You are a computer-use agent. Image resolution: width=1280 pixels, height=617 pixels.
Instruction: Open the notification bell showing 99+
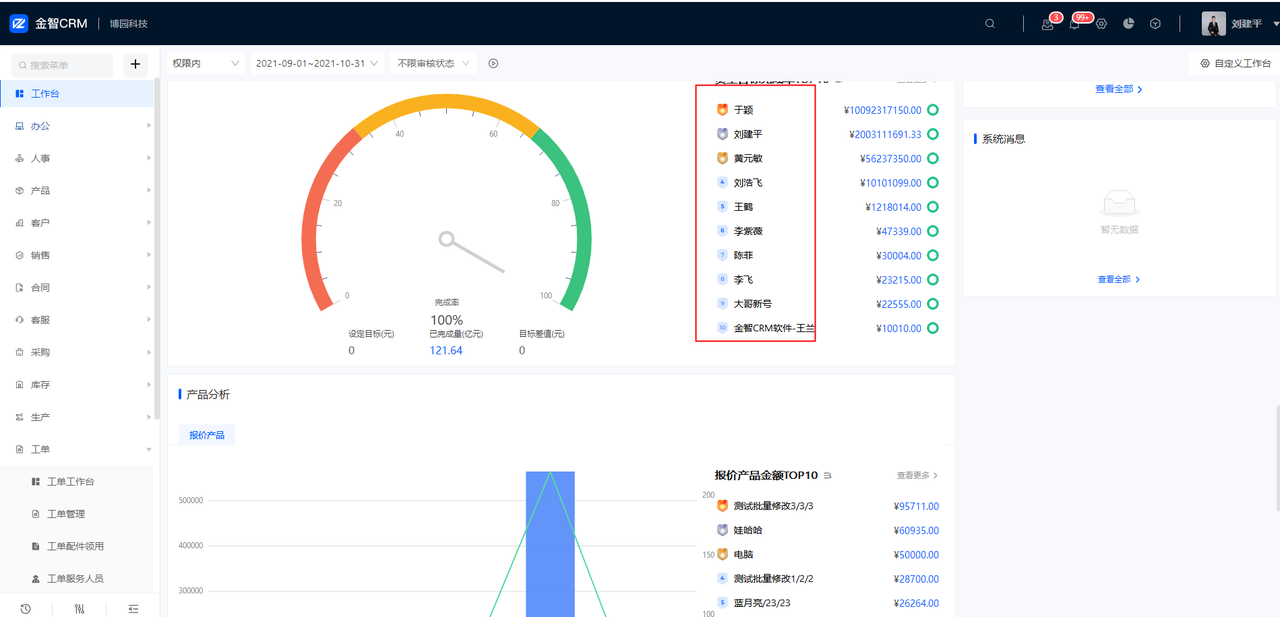tap(1075, 24)
